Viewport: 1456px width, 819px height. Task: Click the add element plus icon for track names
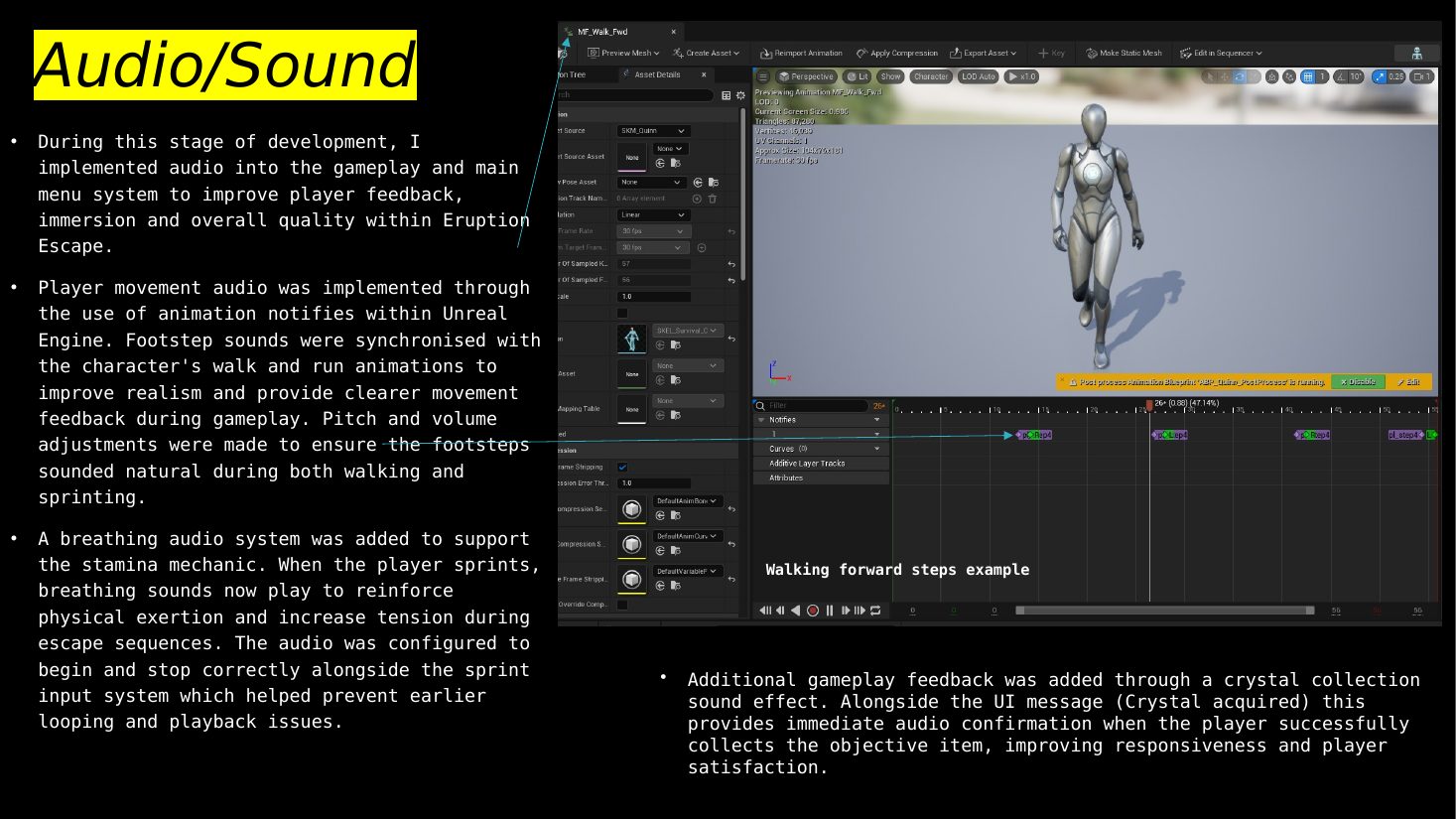pyautogui.click(x=697, y=199)
